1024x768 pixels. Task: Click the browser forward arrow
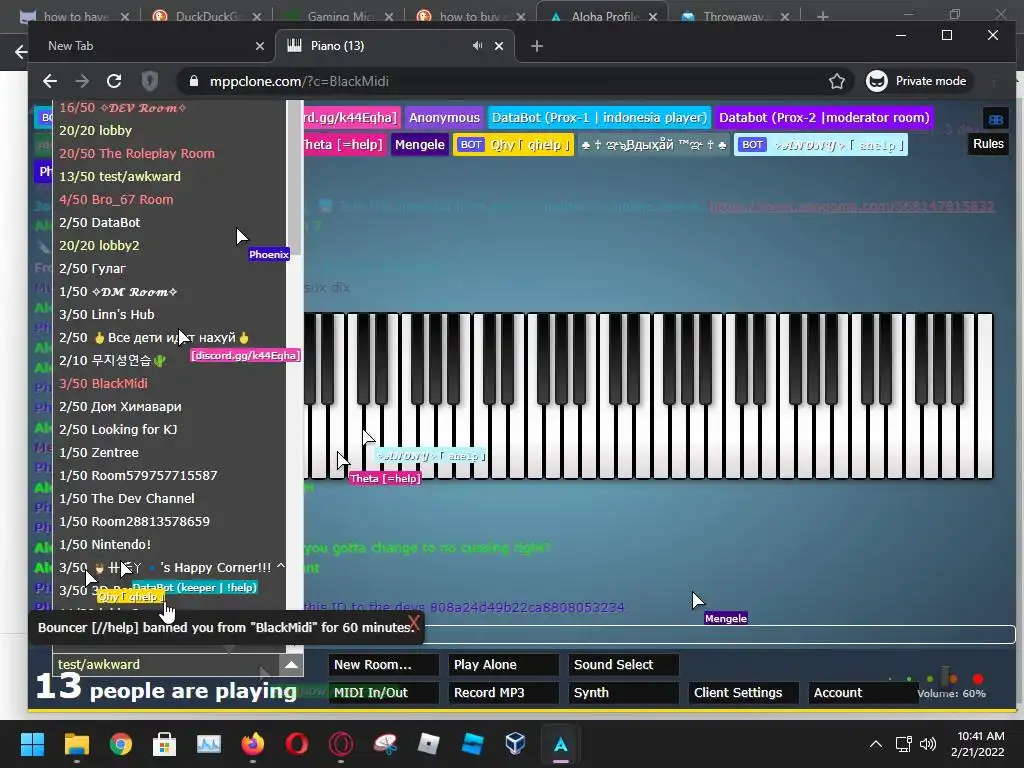click(x=82, y=81)
